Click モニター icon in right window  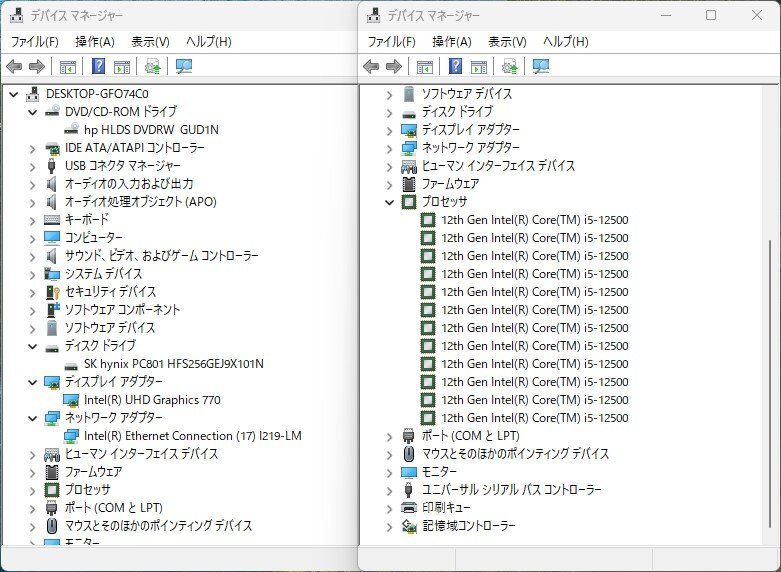click(x=409, y=472)
